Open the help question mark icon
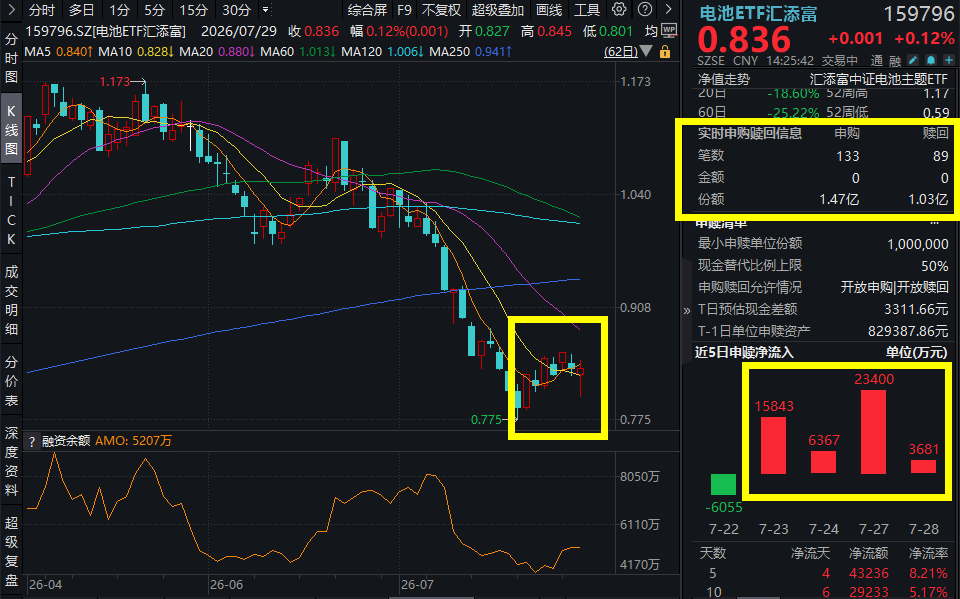This screenshot has height=599, width=960. point(645,10)
